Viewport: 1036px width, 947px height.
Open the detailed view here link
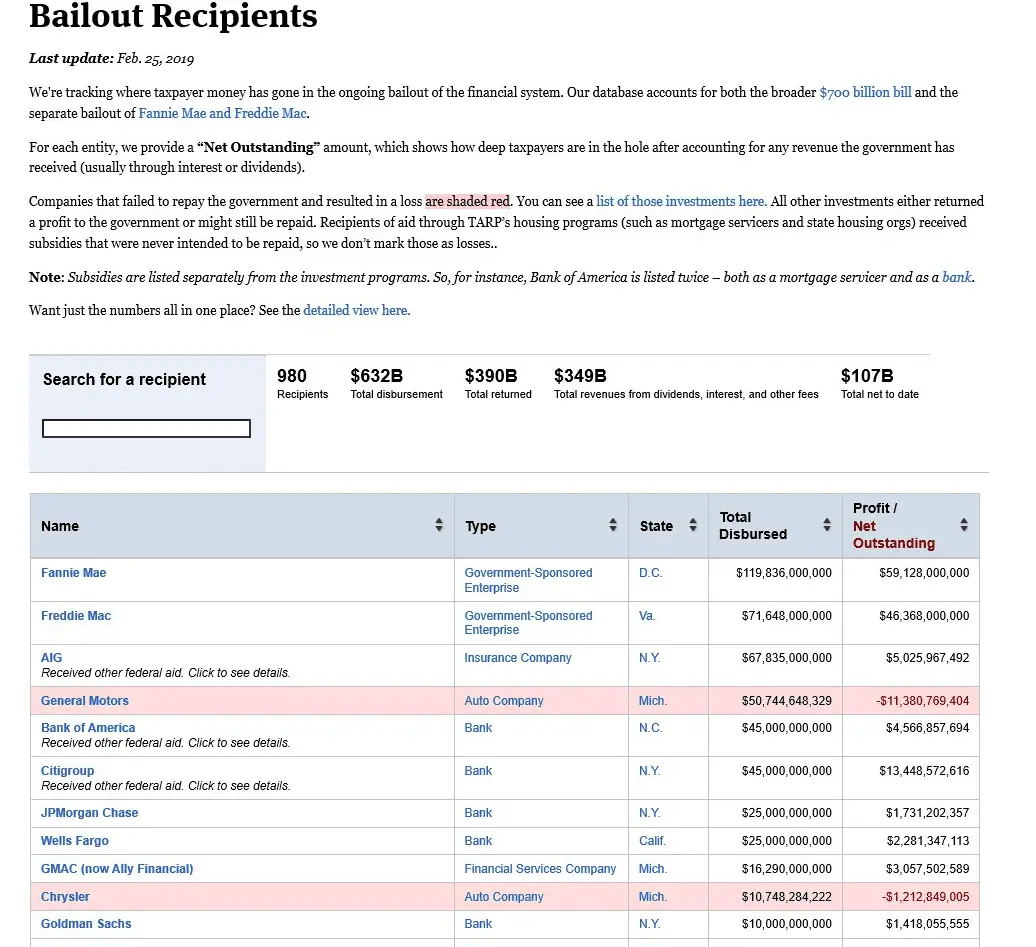[x=356, y=311]
